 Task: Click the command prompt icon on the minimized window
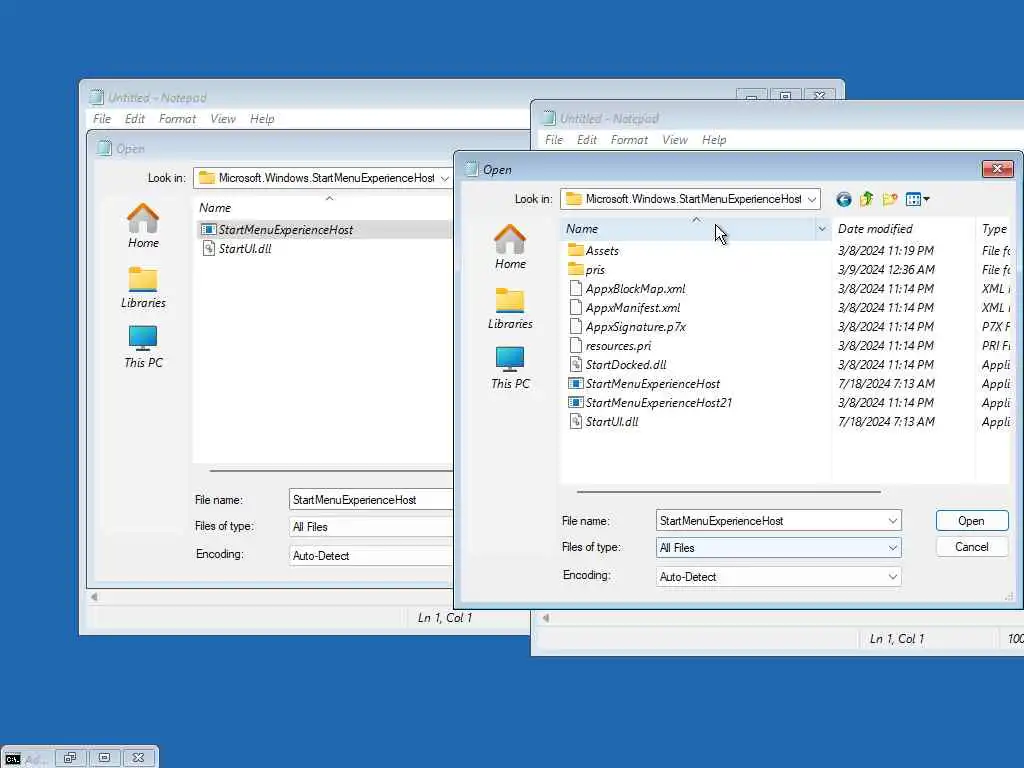click(12, 758)
